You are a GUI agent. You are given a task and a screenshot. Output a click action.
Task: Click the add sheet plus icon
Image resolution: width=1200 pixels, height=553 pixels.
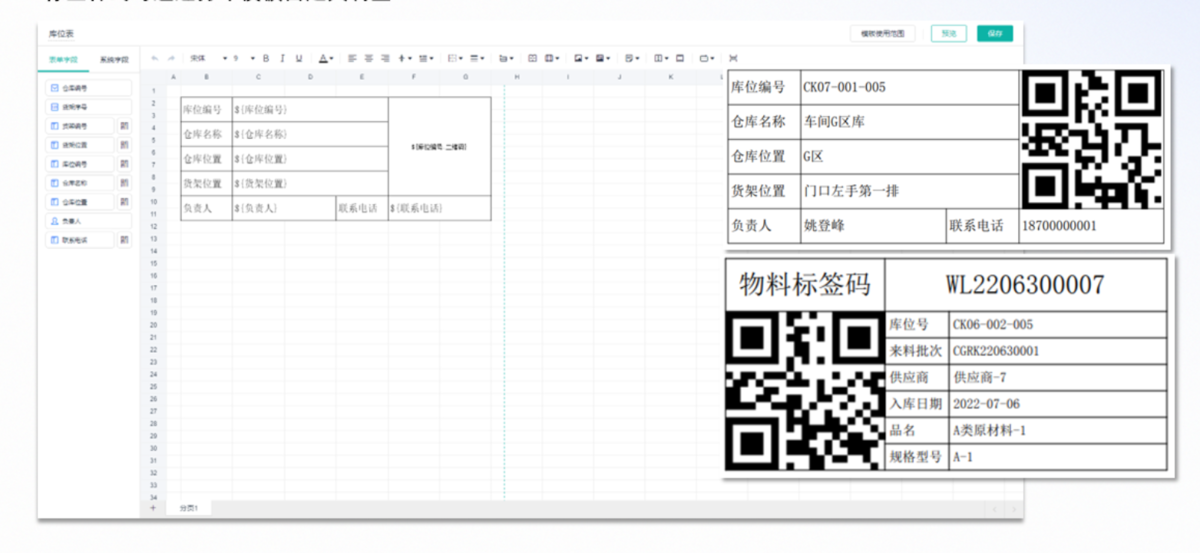(x=153, y=508)
